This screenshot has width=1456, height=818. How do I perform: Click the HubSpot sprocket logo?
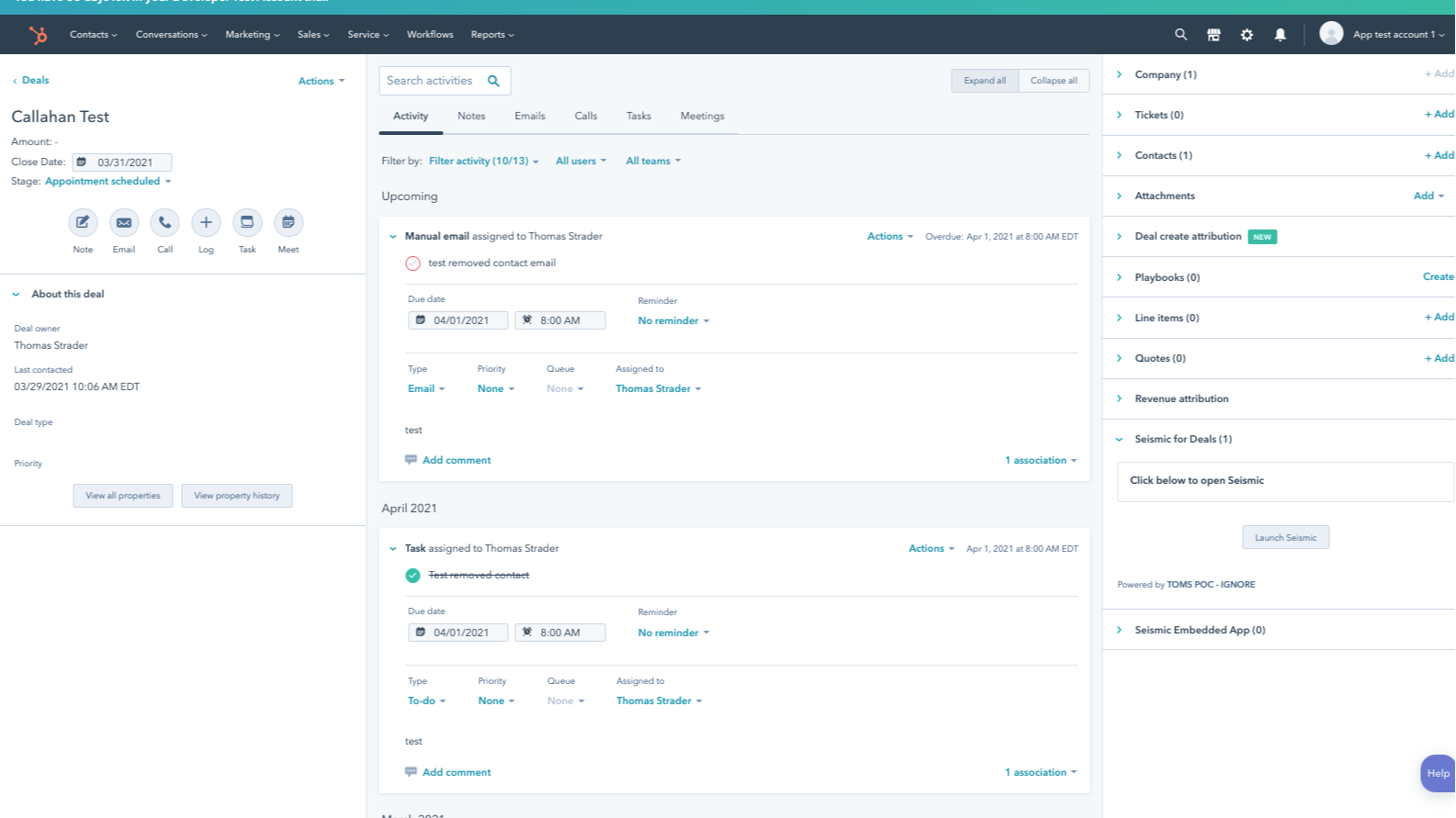[38, 35]
